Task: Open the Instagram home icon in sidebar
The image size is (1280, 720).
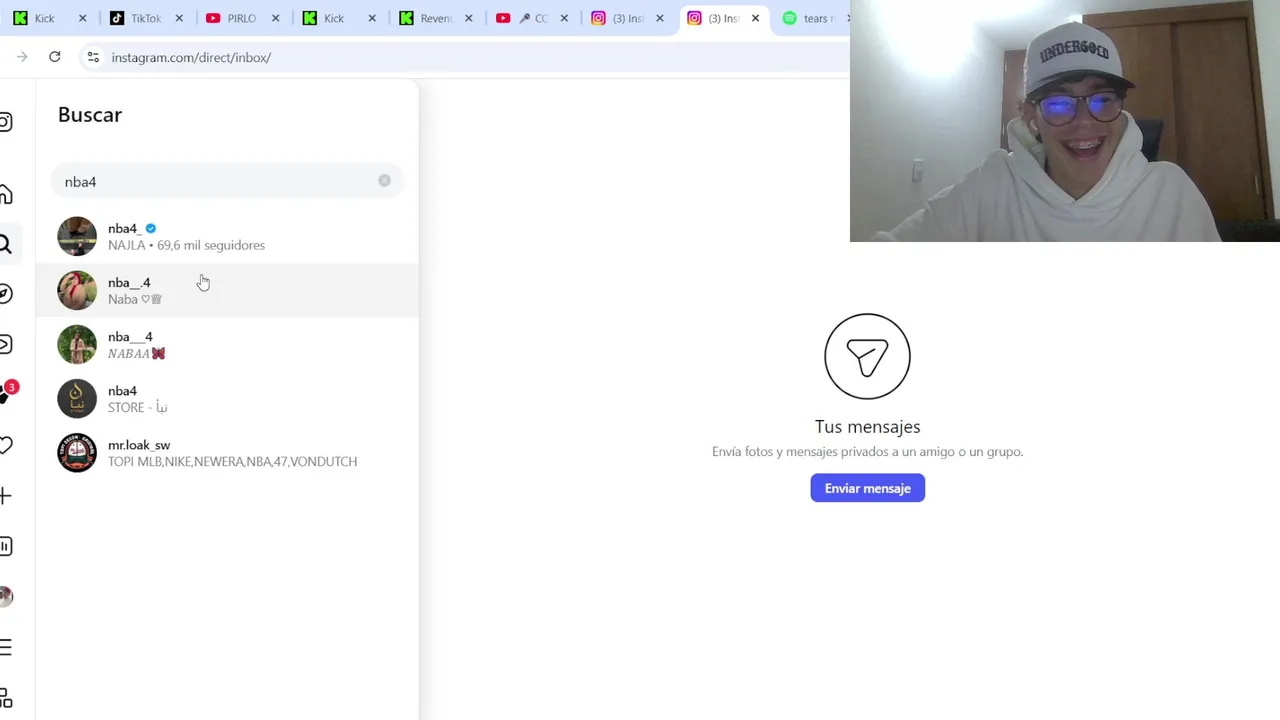Action: pyautogui.click(x=6, y=194)
